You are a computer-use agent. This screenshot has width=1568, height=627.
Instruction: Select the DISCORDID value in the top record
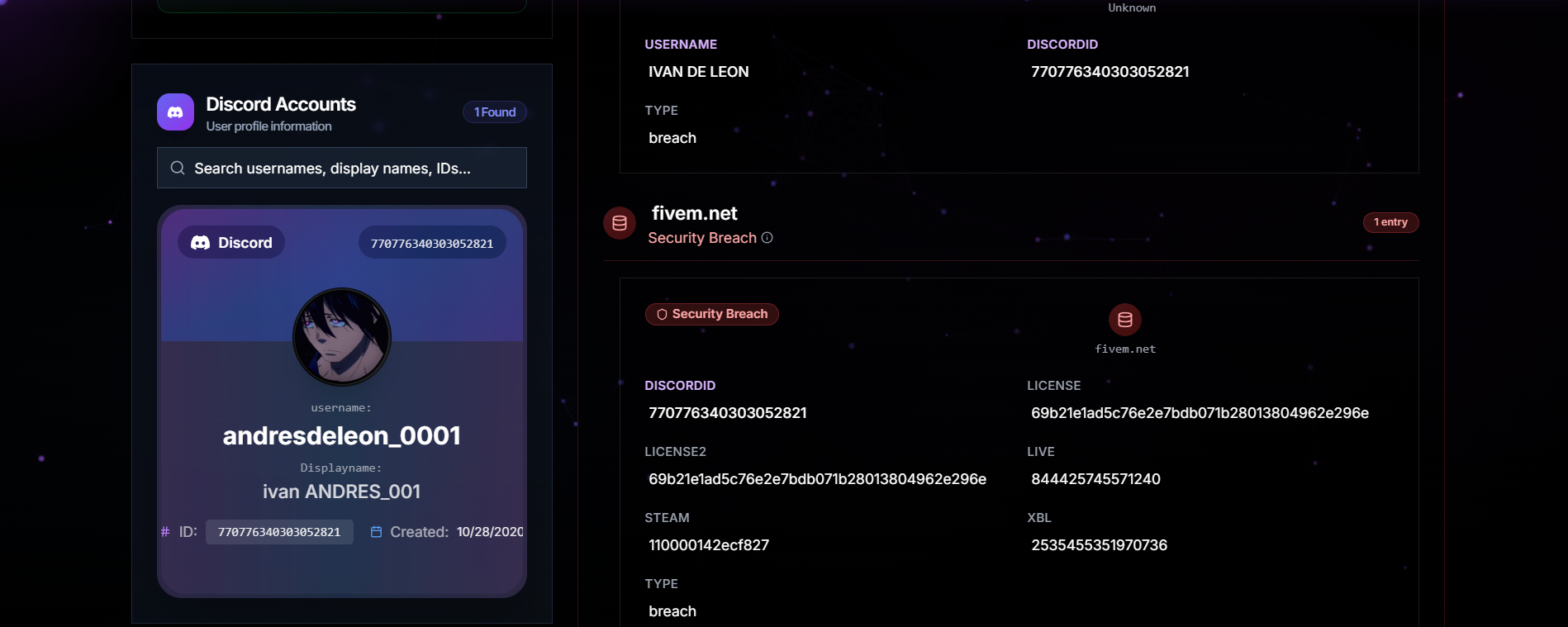click(1110, 72)
